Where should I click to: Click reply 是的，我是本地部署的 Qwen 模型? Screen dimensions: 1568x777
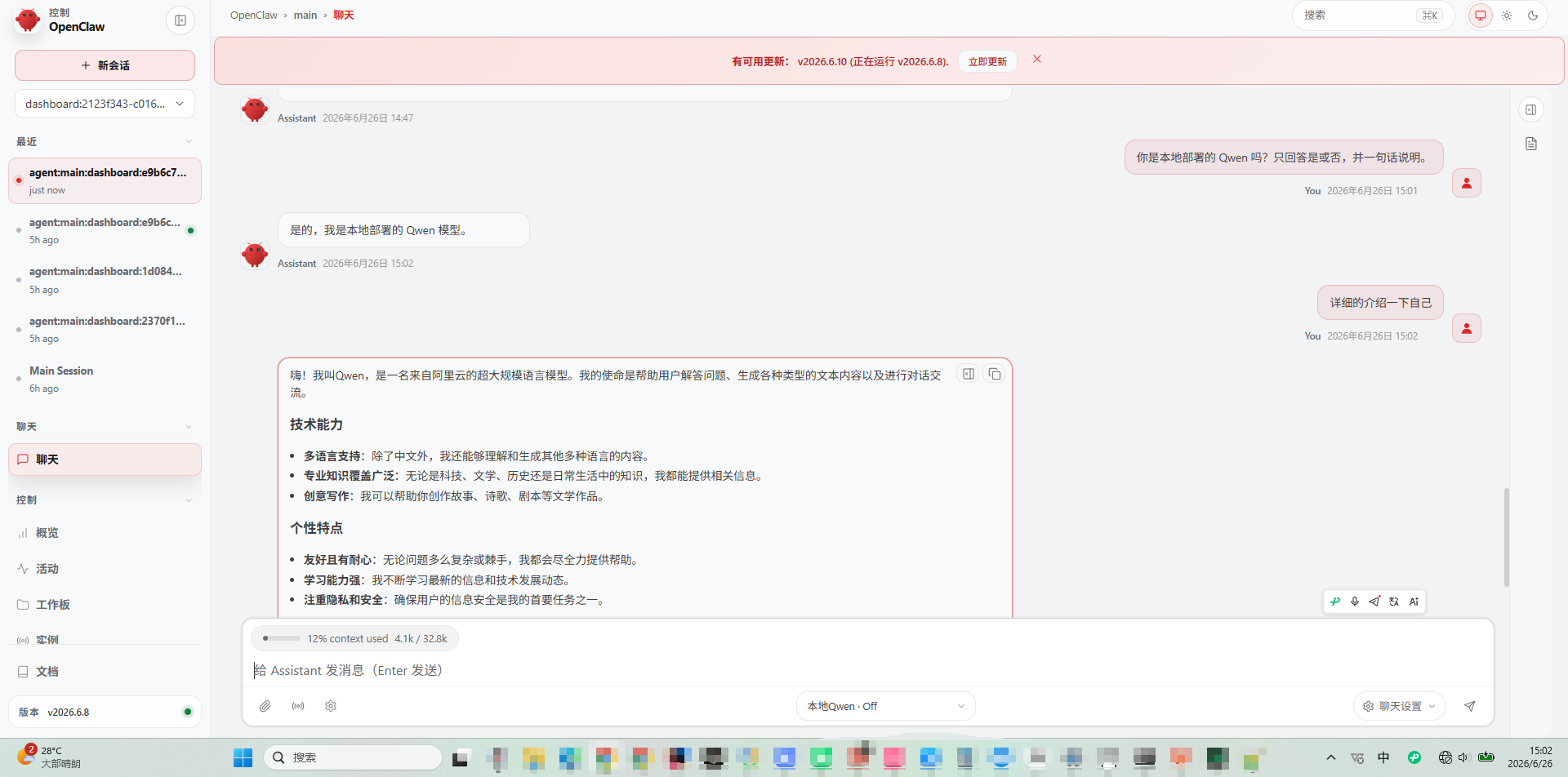click(x=403, y=230)
